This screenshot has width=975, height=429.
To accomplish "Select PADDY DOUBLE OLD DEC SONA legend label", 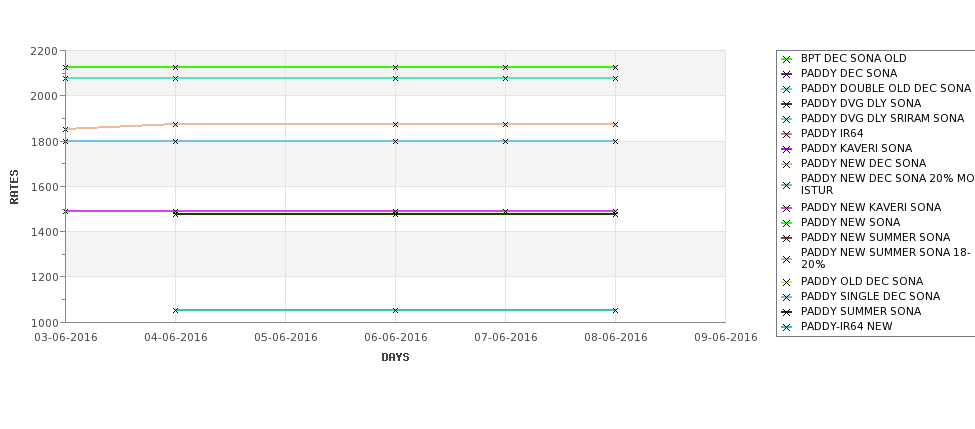I will (x=885, y=88).
